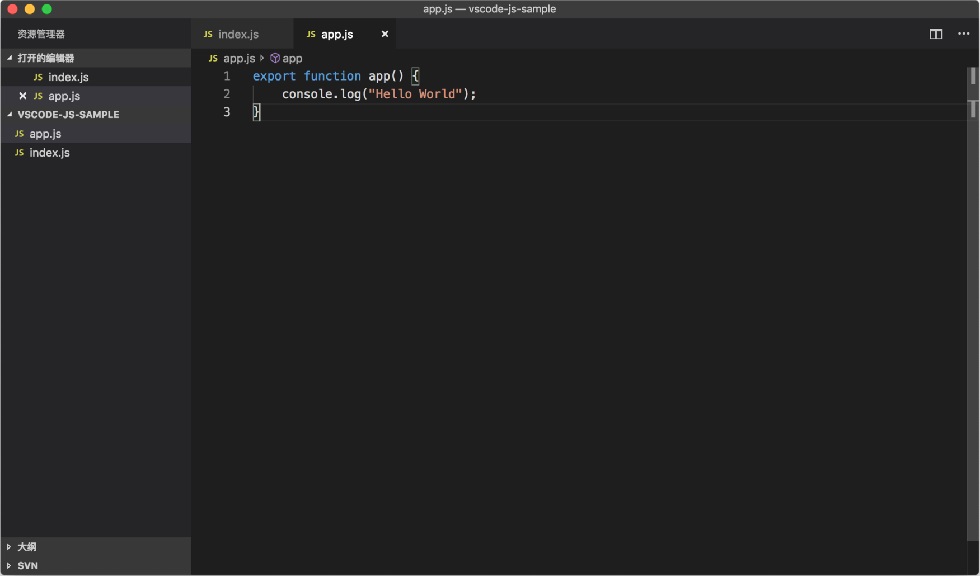This screenshot has width=980, height=576.
Task: Click the app.js breadcrumb link
Action: (x=239, y=58)
